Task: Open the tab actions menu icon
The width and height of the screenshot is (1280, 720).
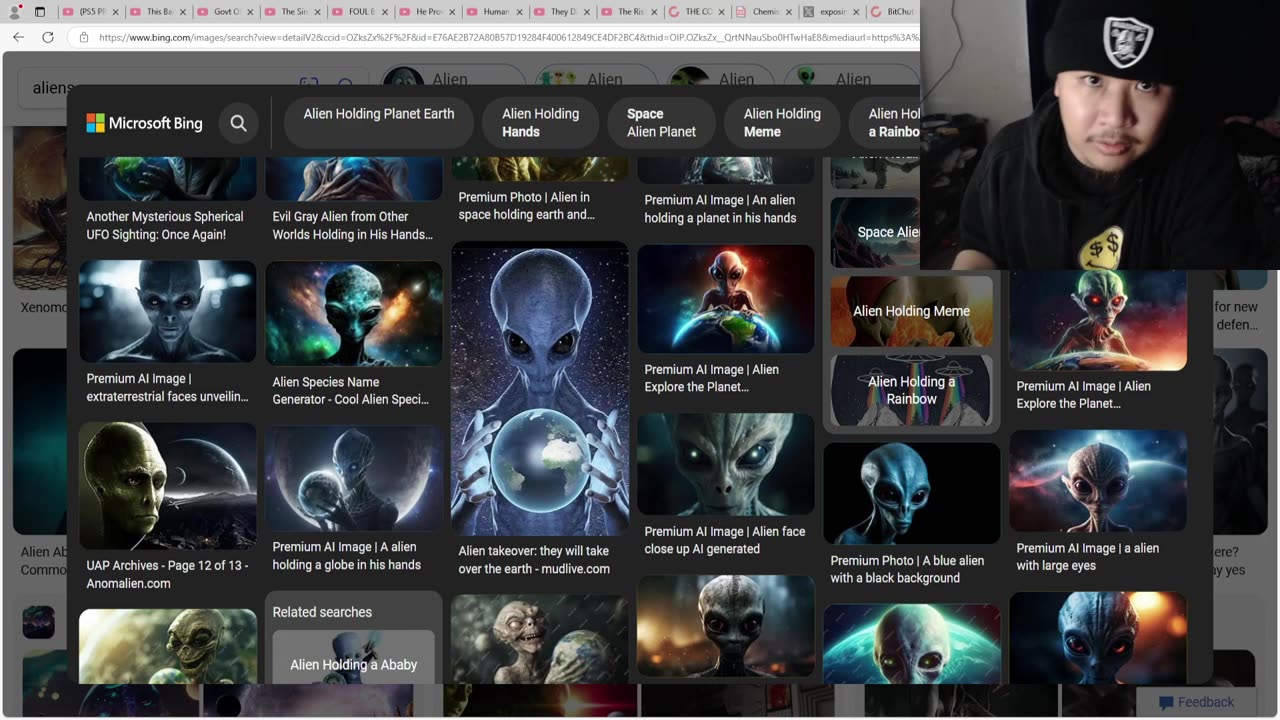Action: point(40,12)
